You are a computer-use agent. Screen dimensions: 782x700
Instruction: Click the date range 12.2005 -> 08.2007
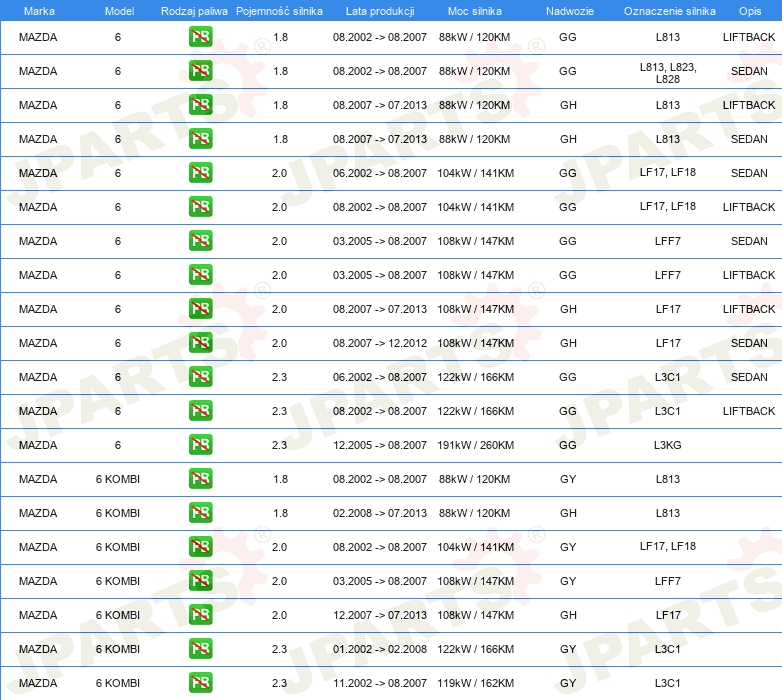[x=380, y=445]
